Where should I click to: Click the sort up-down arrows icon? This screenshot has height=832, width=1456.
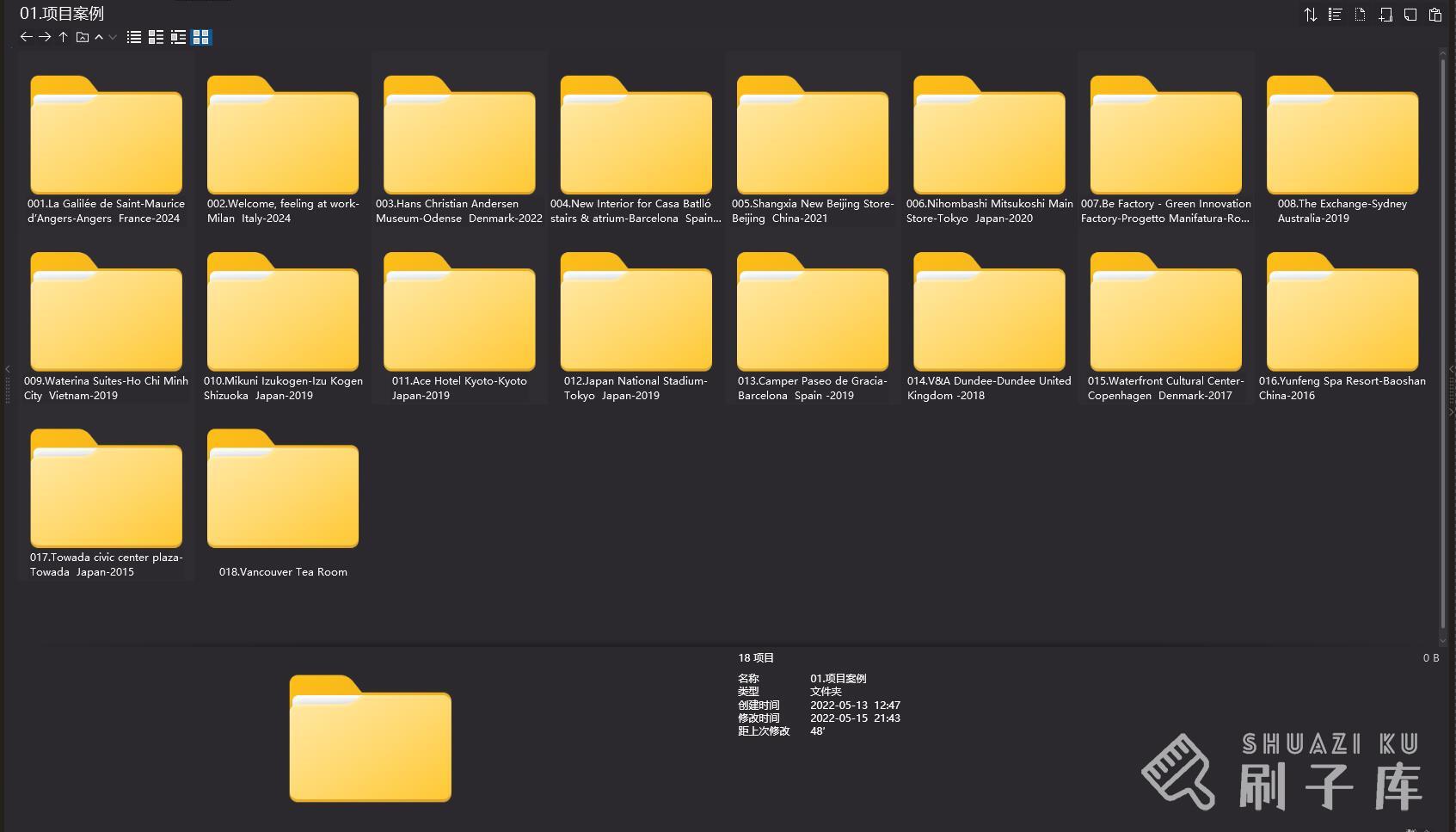1310,15
